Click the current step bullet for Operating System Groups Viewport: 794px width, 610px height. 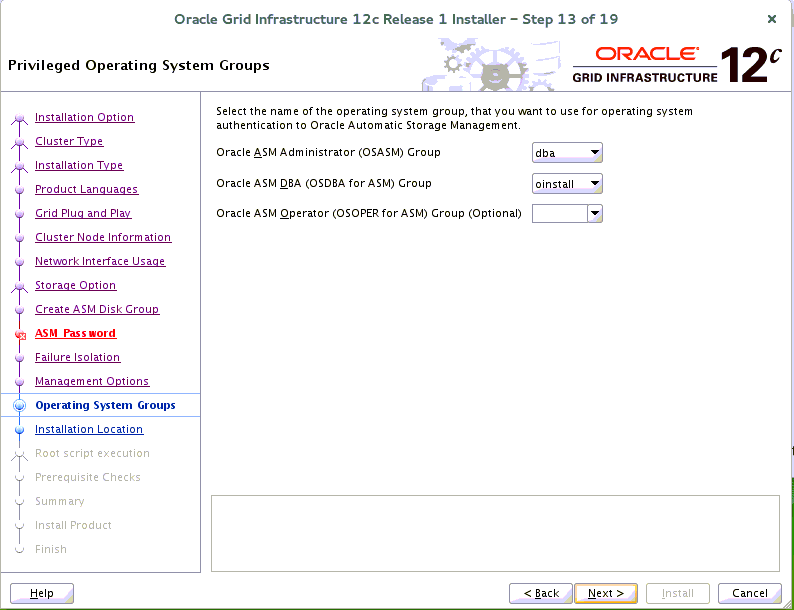(x=19, y=405)
